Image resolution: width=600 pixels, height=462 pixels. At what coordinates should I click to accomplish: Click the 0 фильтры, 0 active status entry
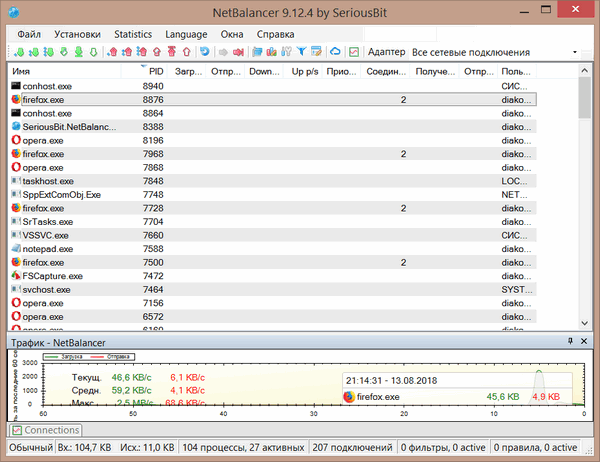click(x=443, y=447)
